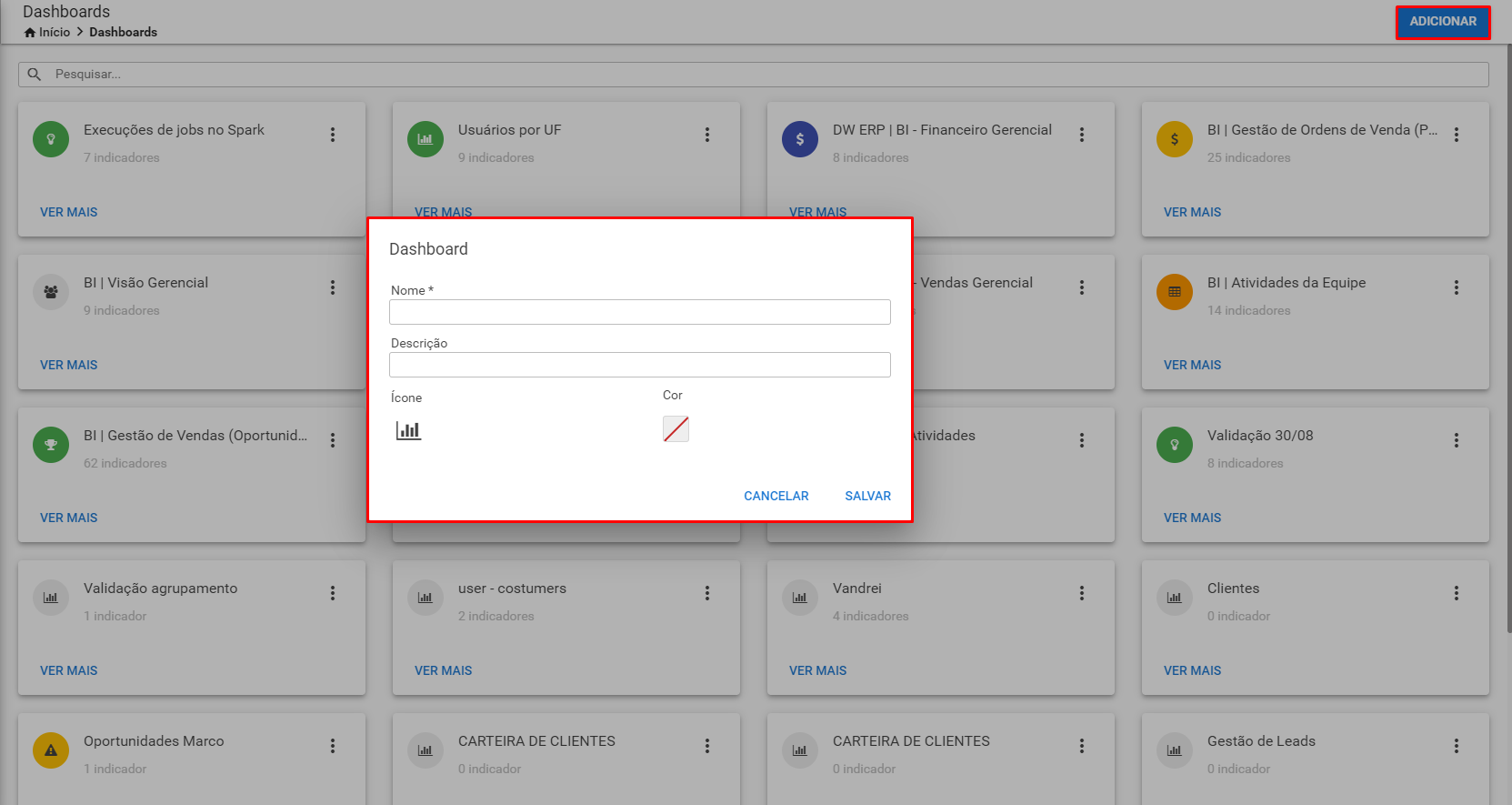Click the '25 indicadores' text
The image size is (1512, 805).
[1249, 157]
